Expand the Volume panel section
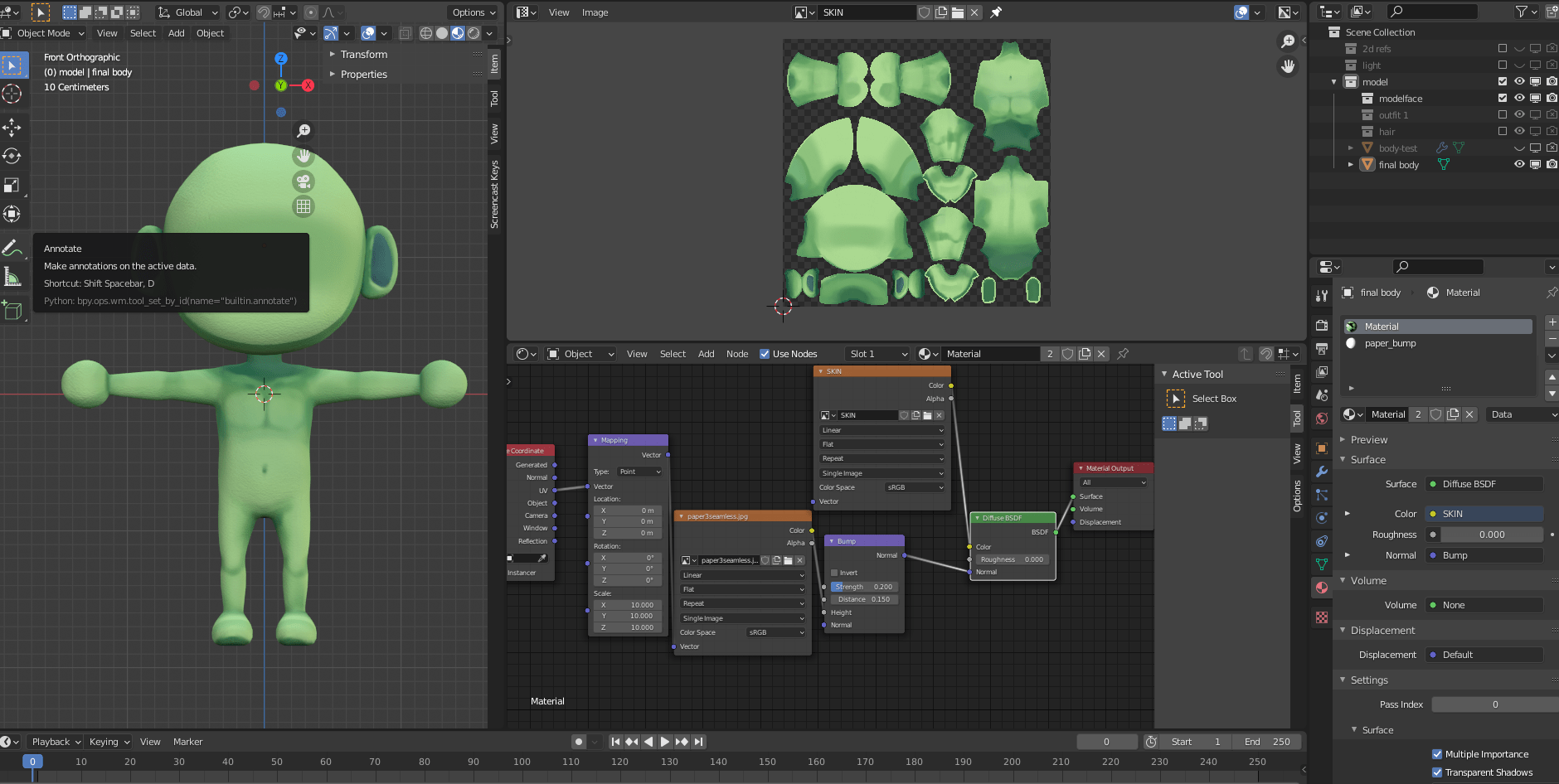 [1368, 581]
